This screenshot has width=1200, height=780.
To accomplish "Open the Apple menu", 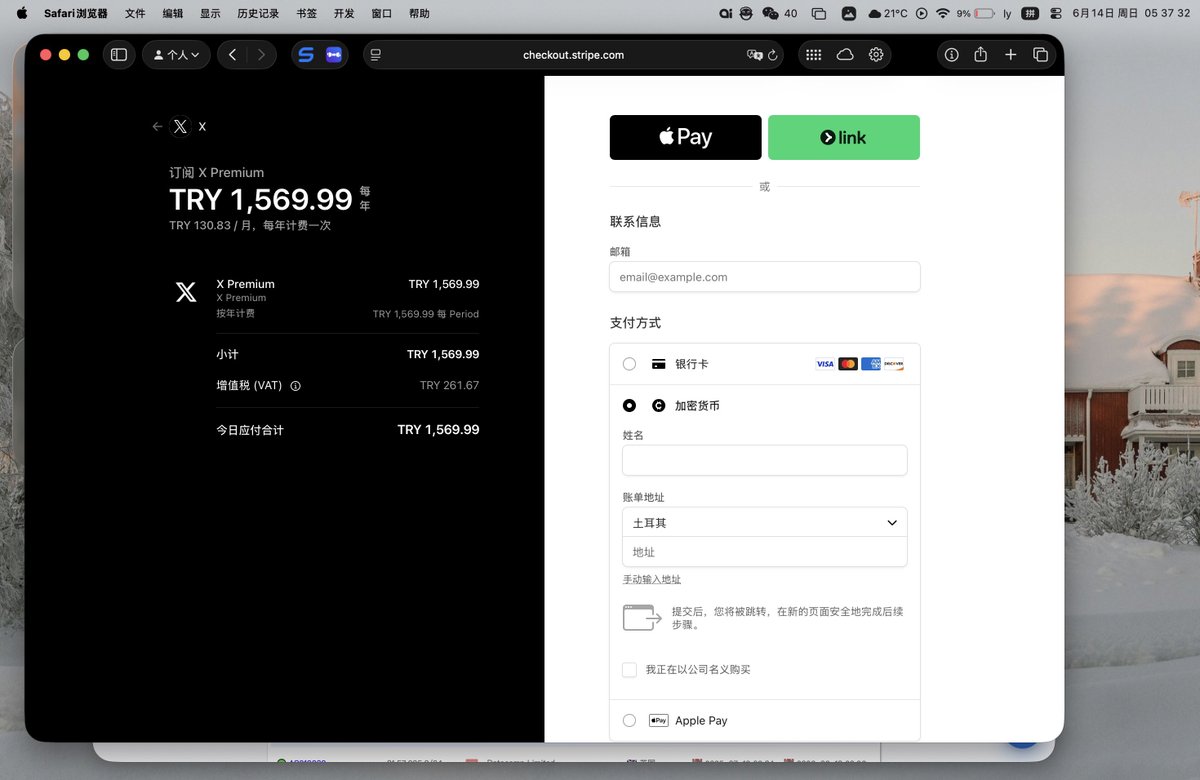I will (x=22, y=14).
